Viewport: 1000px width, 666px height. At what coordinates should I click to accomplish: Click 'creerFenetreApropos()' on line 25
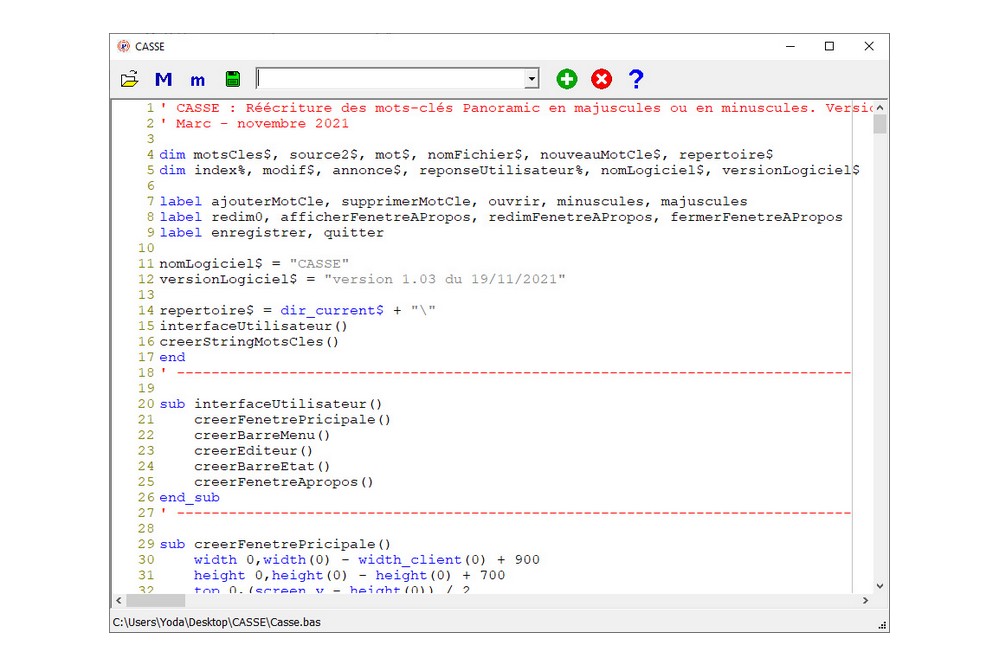(283, 482)
